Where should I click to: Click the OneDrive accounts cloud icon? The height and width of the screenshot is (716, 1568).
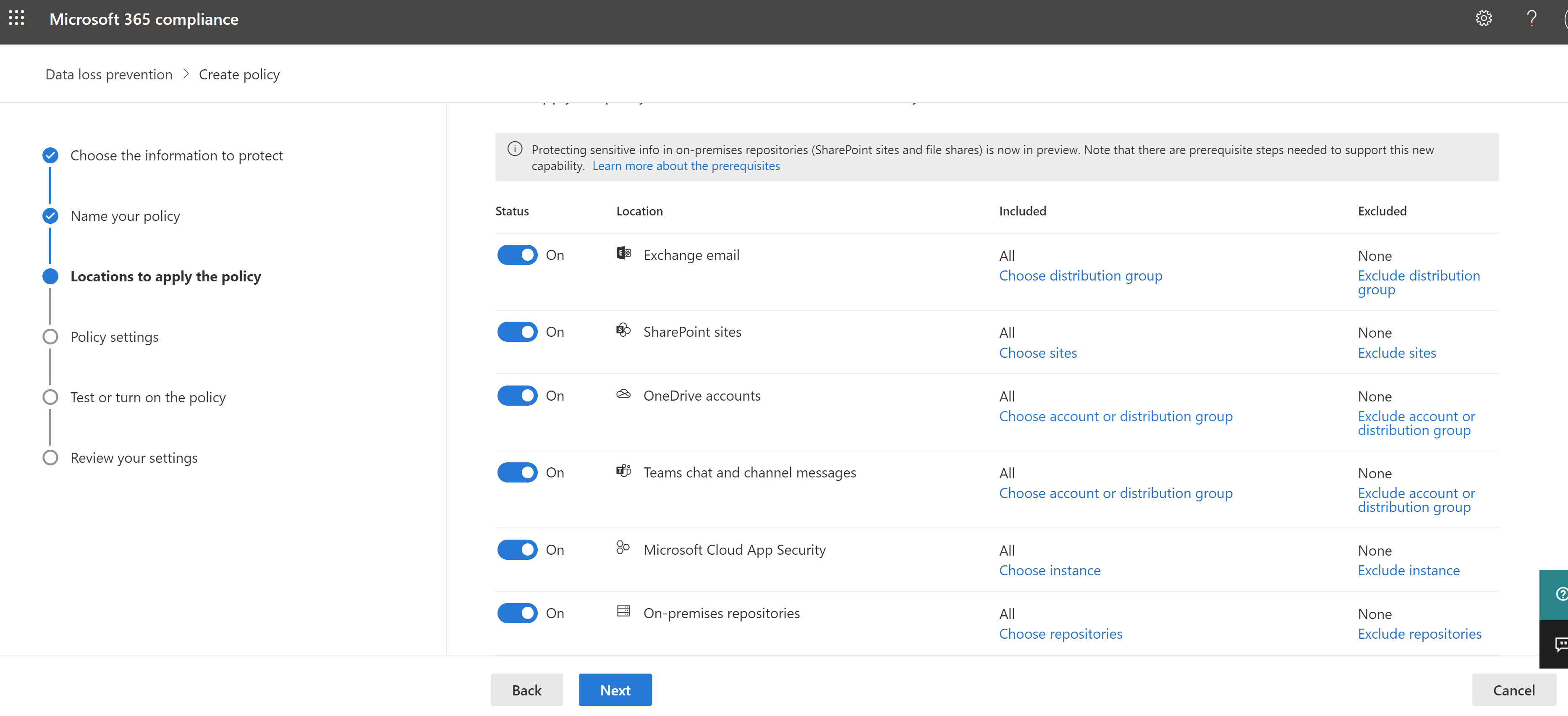[623, 394]
